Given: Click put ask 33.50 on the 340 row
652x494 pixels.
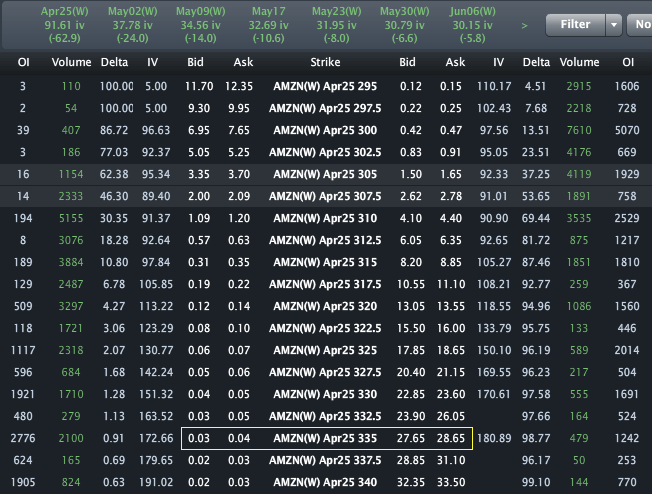Looking at the screenshot, I should click(451, 482).
